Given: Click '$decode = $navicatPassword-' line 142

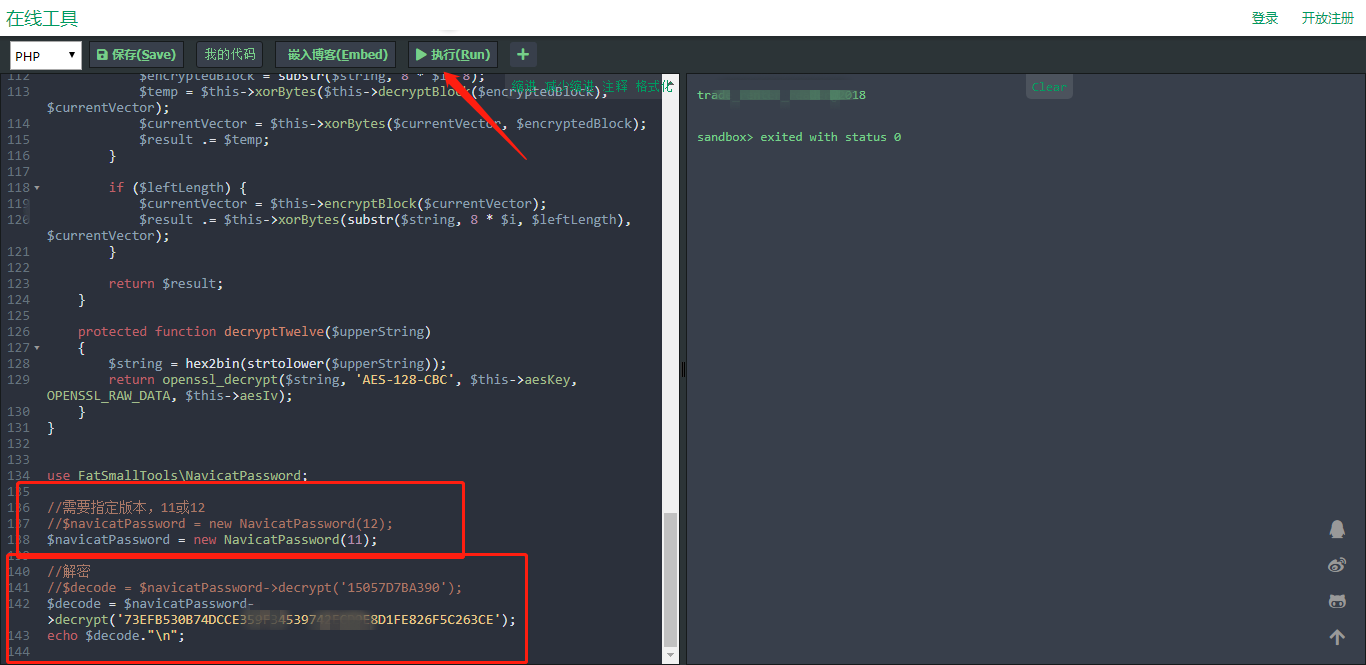Looking at the screenshot, I should (x=151, y=604).
